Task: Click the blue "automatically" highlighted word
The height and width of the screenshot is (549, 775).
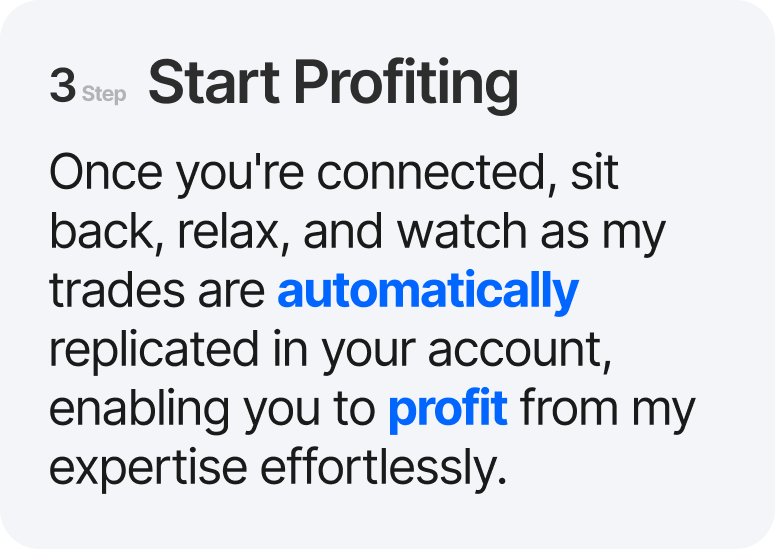Action: point(427,291)
